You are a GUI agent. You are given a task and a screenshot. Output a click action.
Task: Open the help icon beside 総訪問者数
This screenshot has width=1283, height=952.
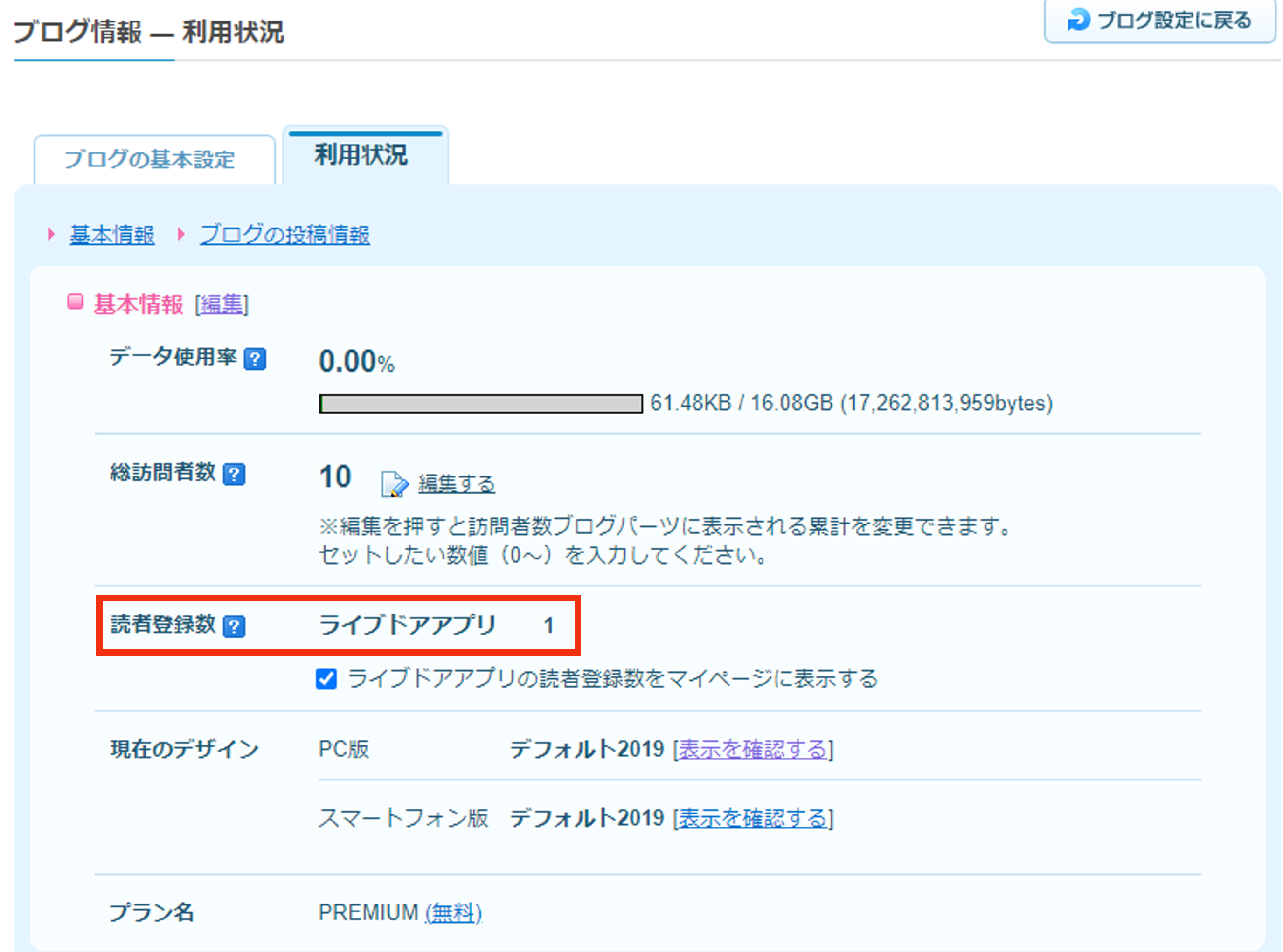(235, 474)
